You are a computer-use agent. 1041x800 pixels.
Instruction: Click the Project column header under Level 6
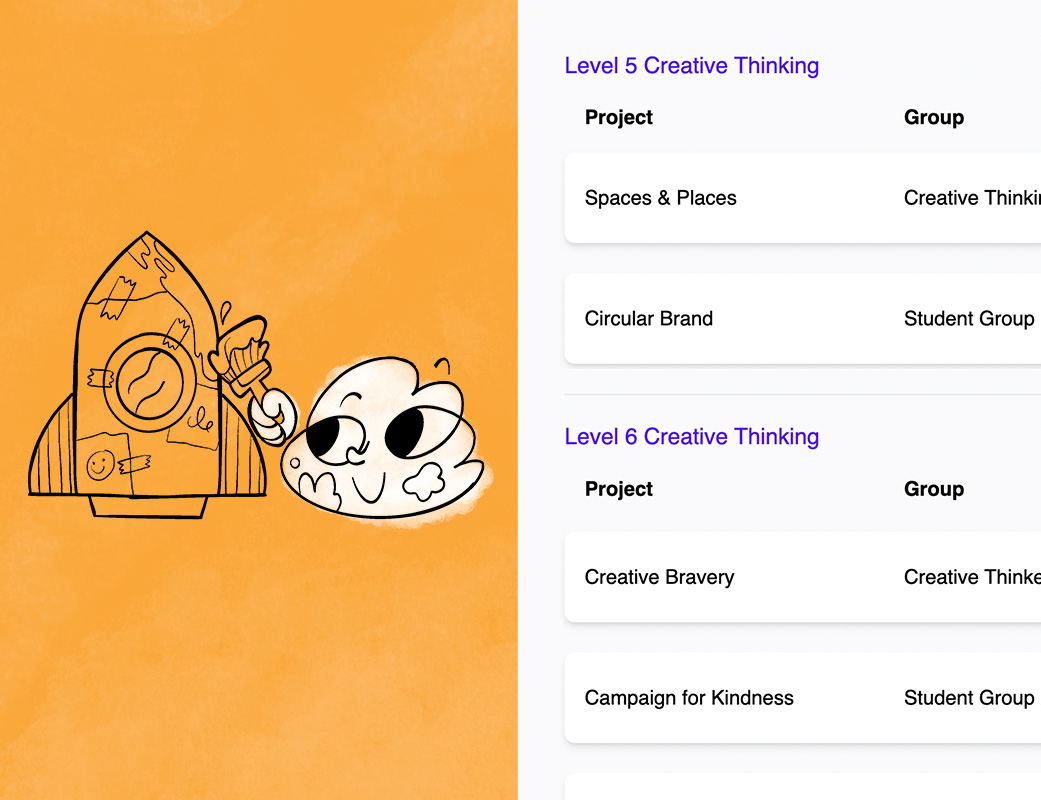tap(618, 489)
